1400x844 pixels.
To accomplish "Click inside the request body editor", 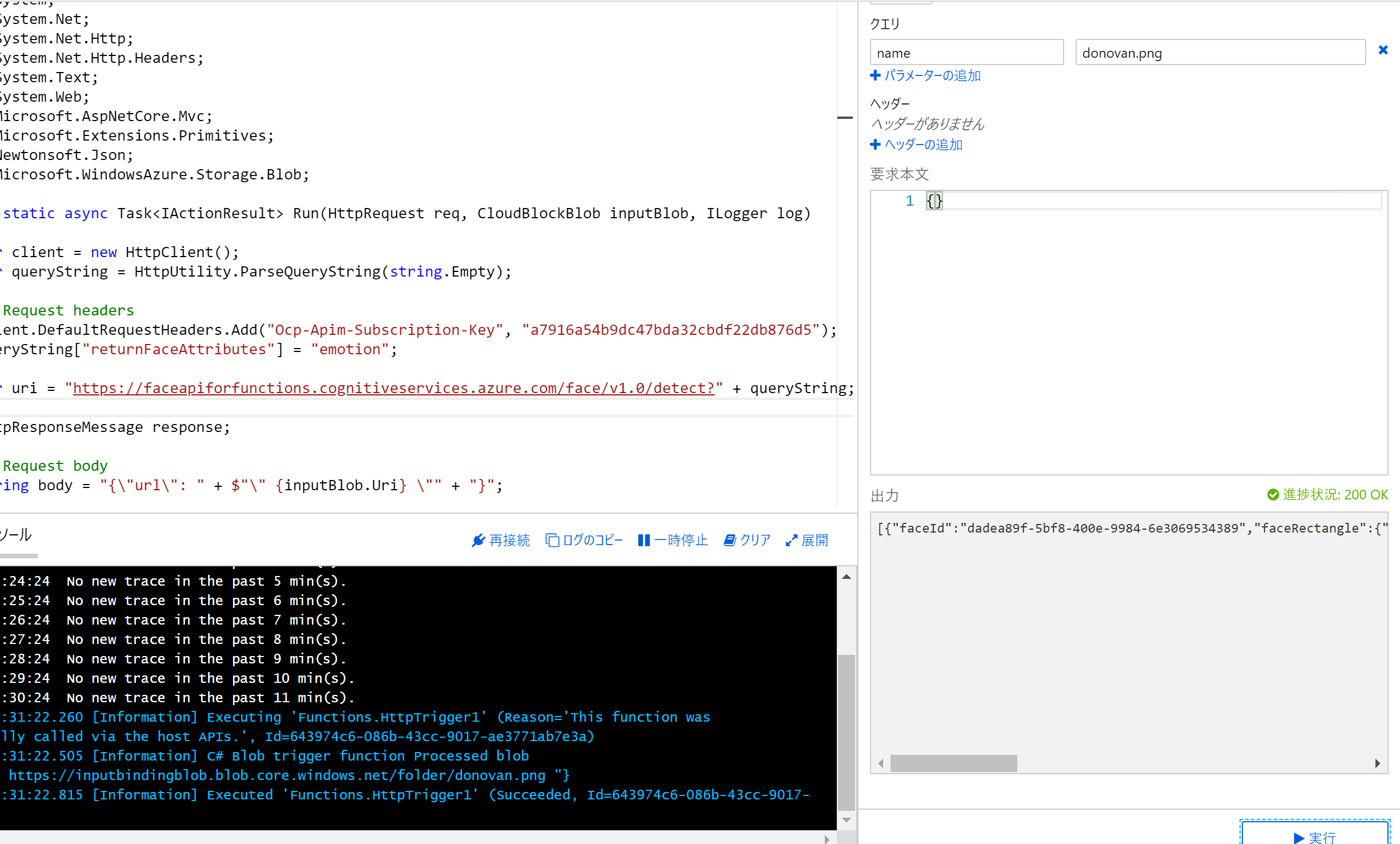I will [x=1128, y=331].
